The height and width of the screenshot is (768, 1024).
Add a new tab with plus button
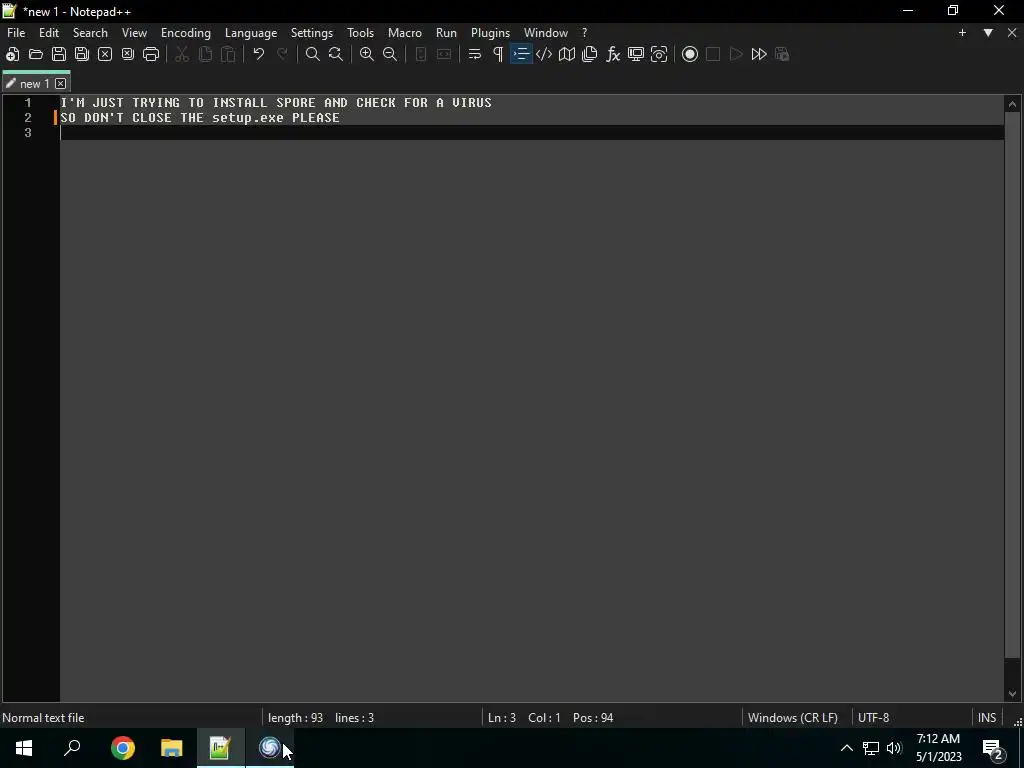point(962,33)
